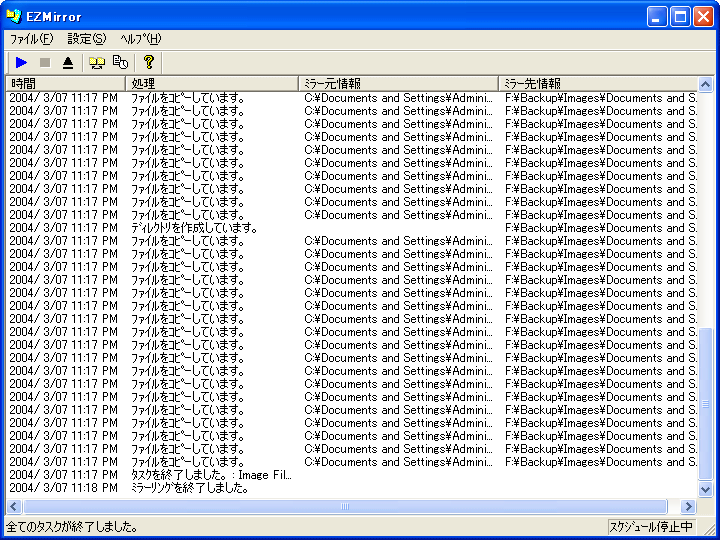Image resolution: width=720 pixels, height=540 pixels.
Task: Click status text 全てのタスクが終了しました。
Action: pos(72,527)
